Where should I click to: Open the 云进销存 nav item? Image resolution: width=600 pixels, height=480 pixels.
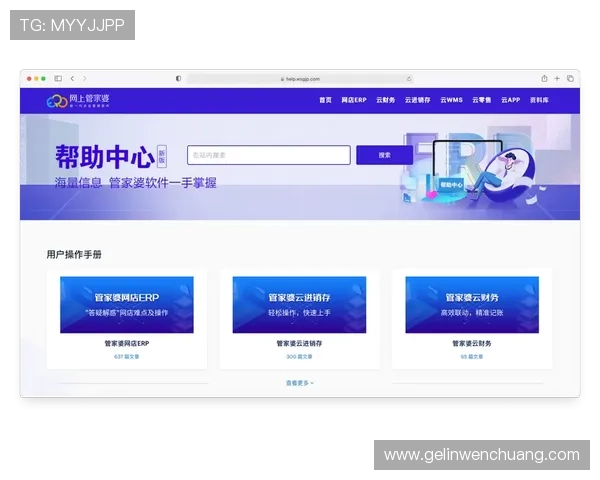point(417,100)
